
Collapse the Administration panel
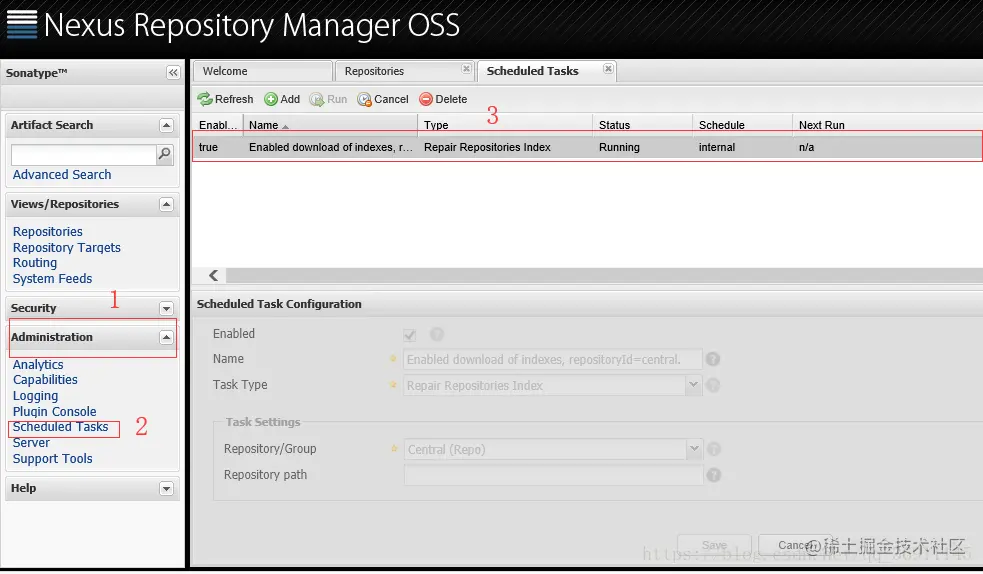click(x=167, y=338)
